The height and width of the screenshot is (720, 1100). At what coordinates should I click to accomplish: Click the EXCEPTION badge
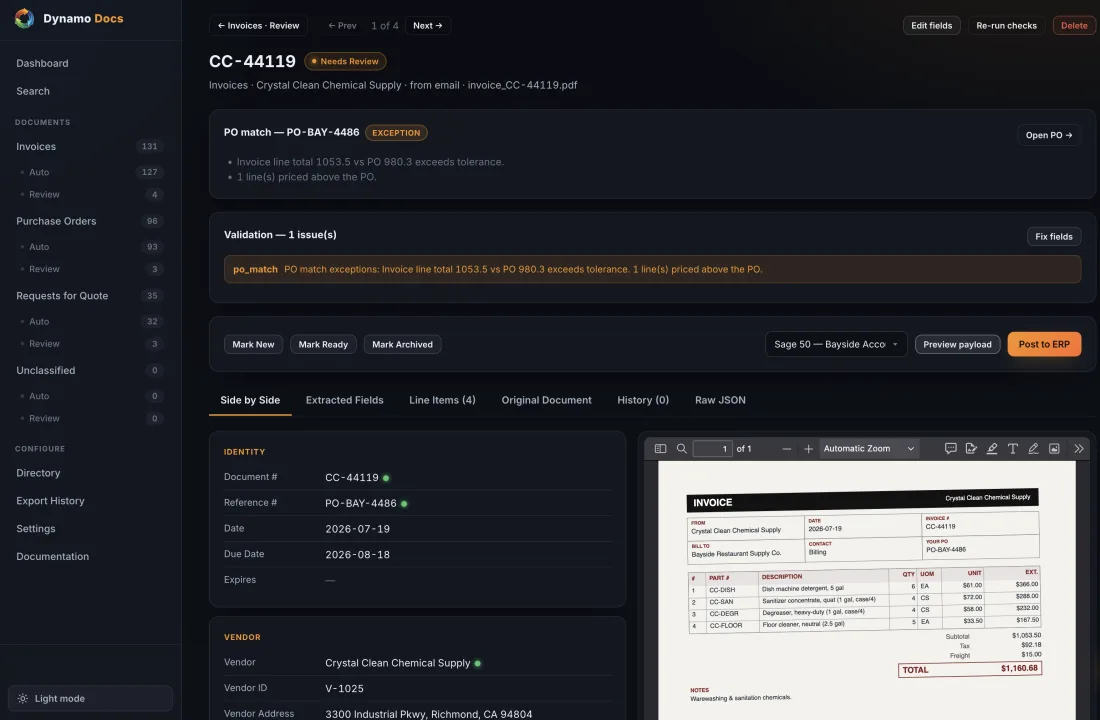[x=396, y=133]
